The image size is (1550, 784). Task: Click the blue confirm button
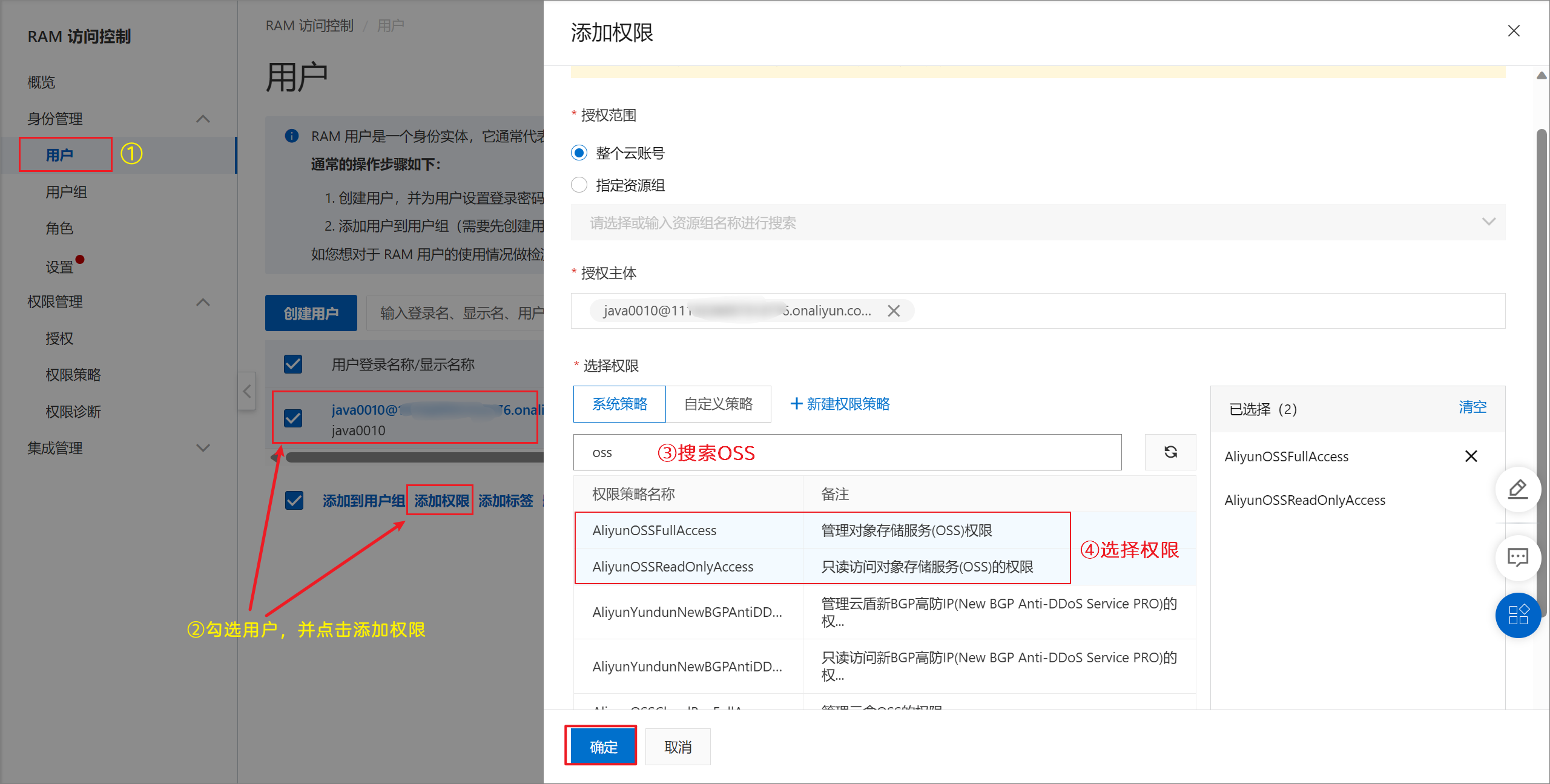(602, 746)
